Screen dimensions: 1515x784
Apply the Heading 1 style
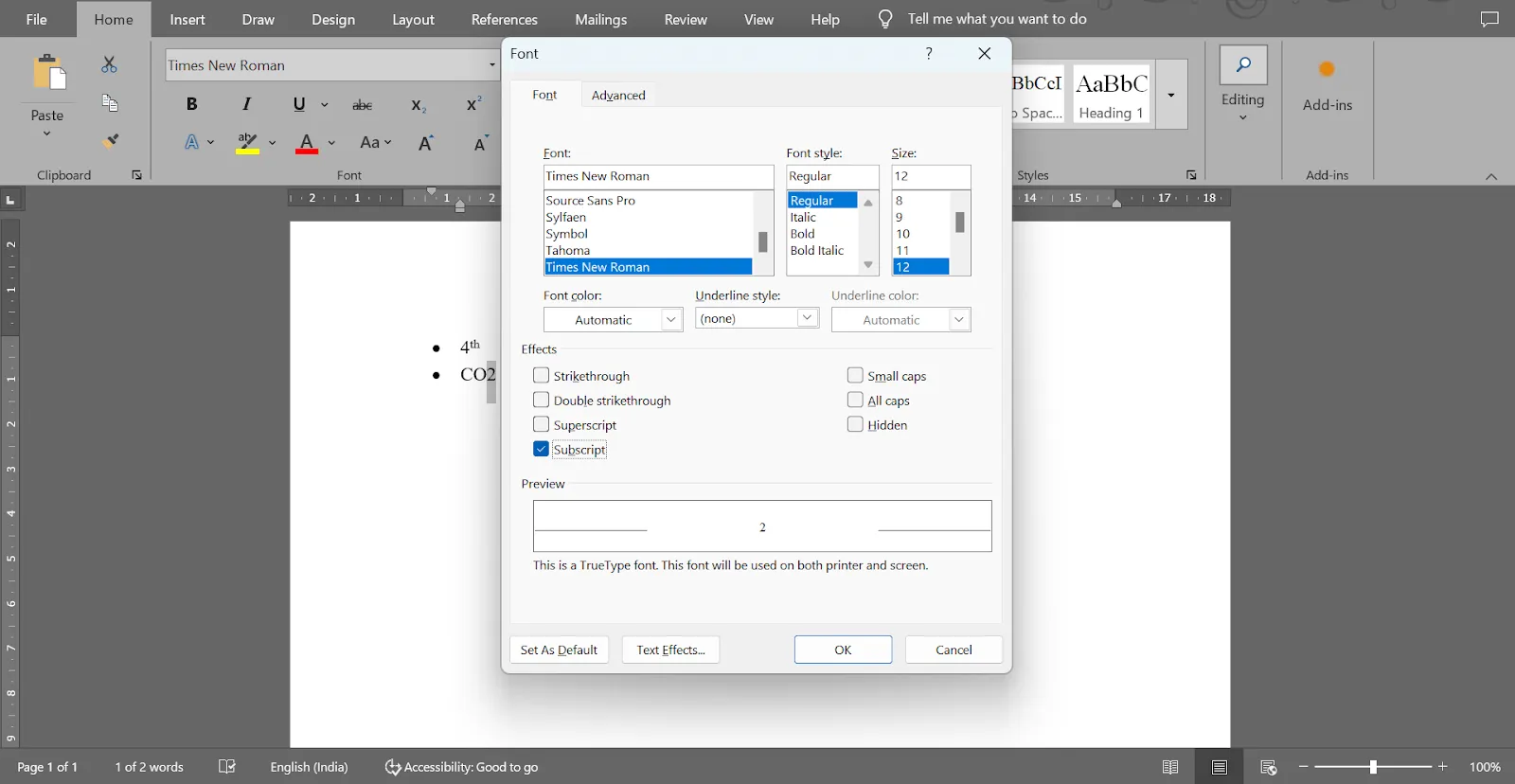click(1112, 95)
